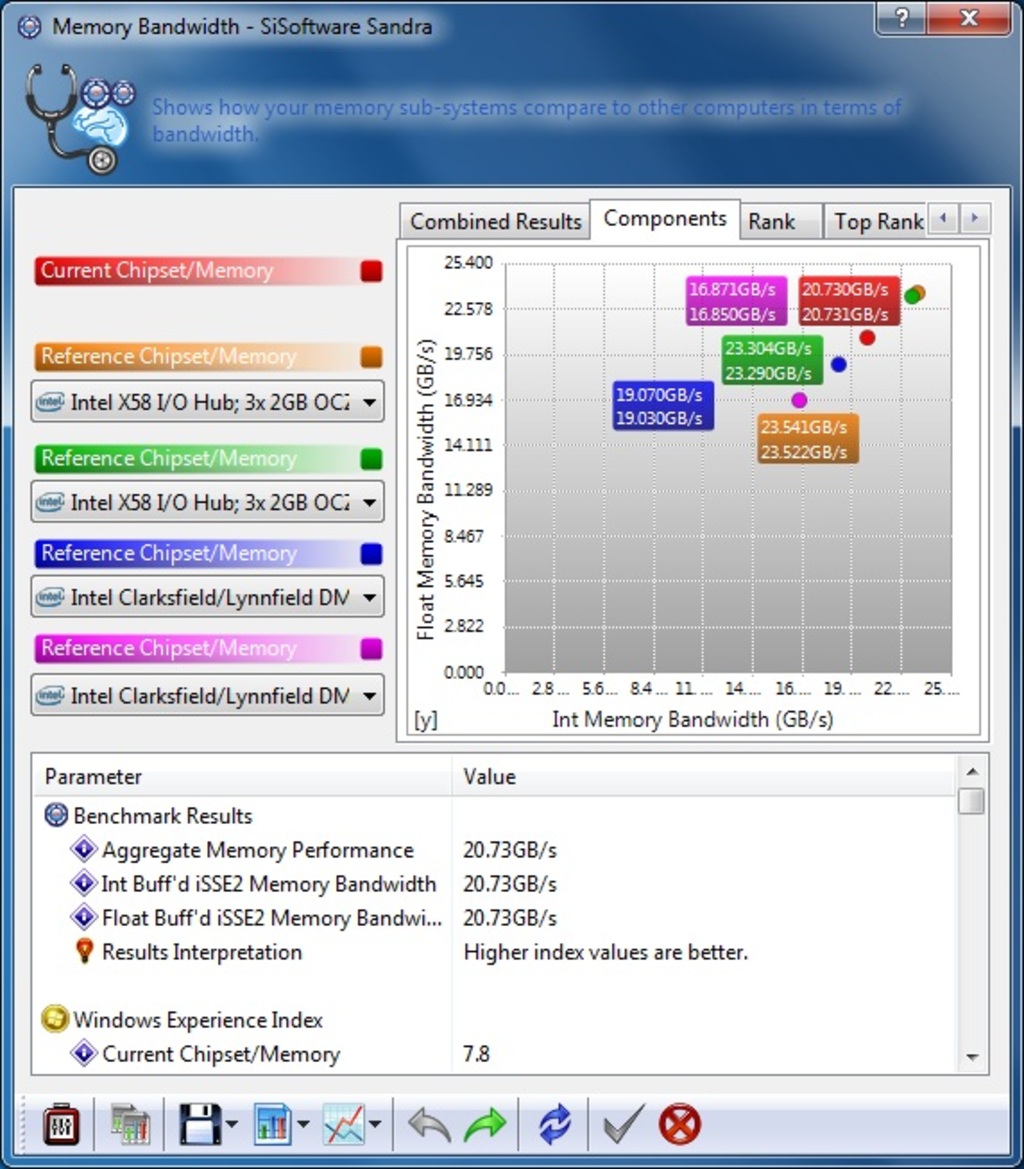Click the grey checkmark OK icon
The width and height of the screenshot is (1024, 1169).
(623, 1124)
